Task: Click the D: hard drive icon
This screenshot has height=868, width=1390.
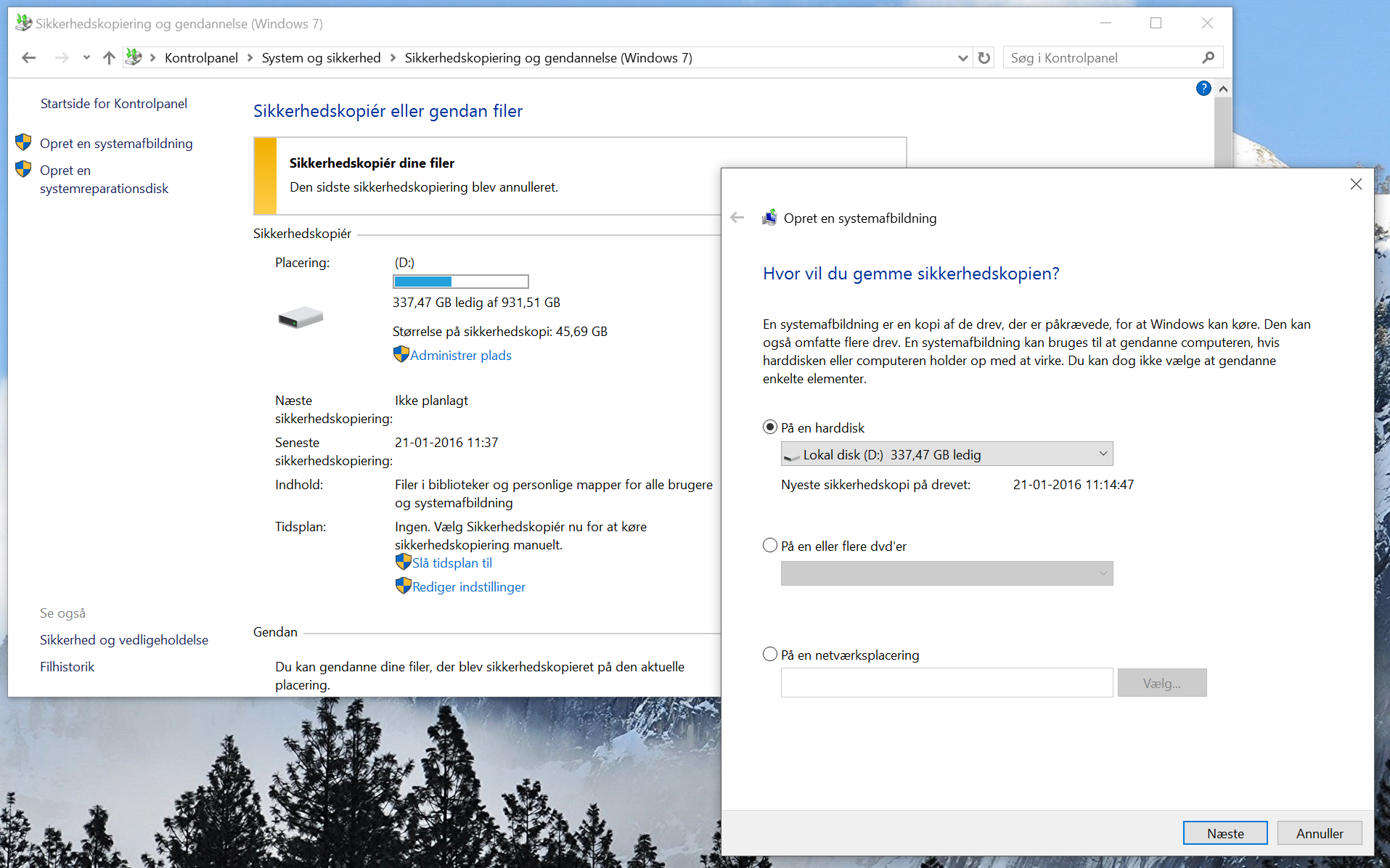Action: (300, 317)
